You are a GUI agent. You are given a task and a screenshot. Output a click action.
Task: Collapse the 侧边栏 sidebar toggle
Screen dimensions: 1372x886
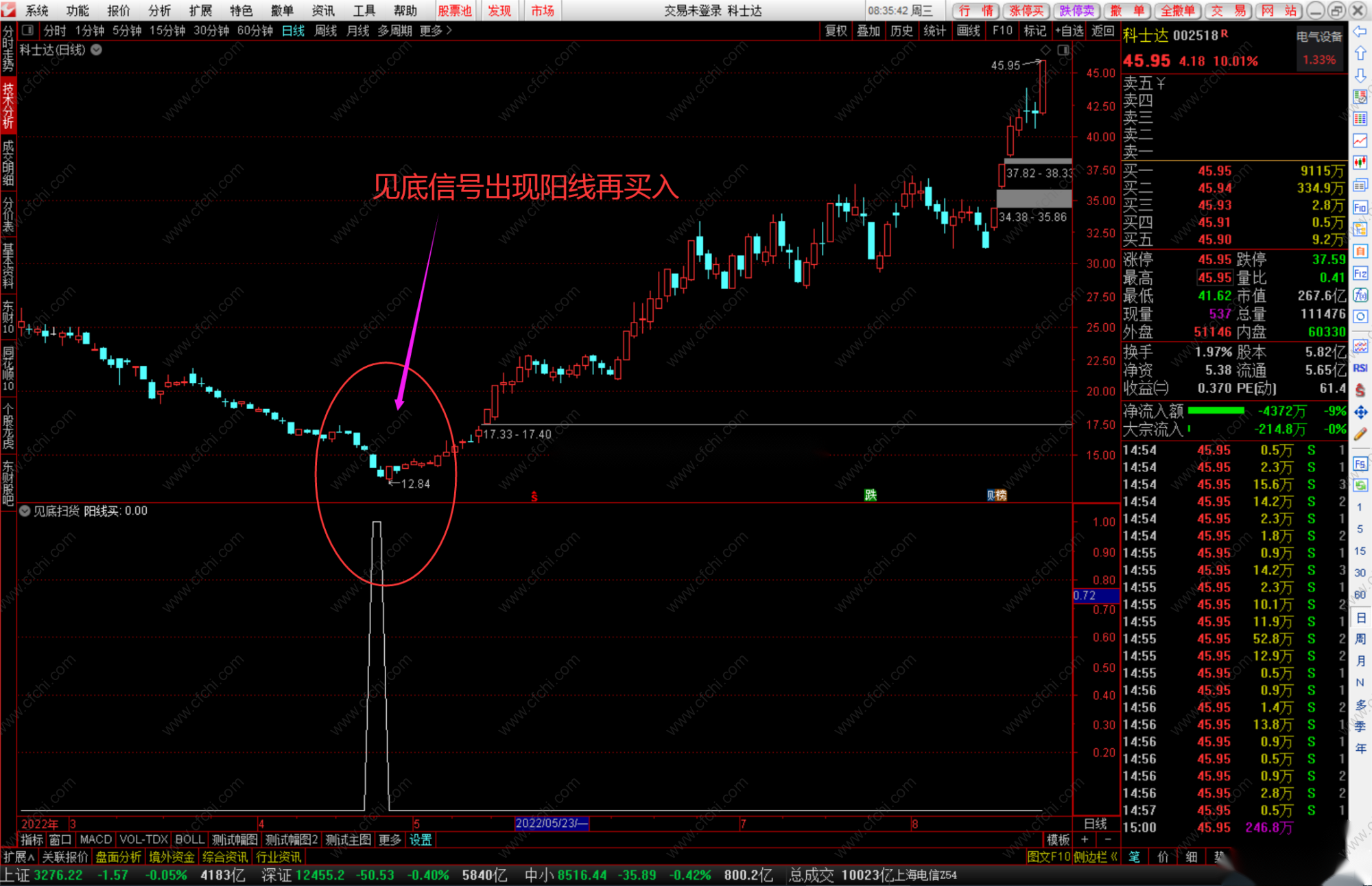pyautogui.click(x=1096, y=856)
